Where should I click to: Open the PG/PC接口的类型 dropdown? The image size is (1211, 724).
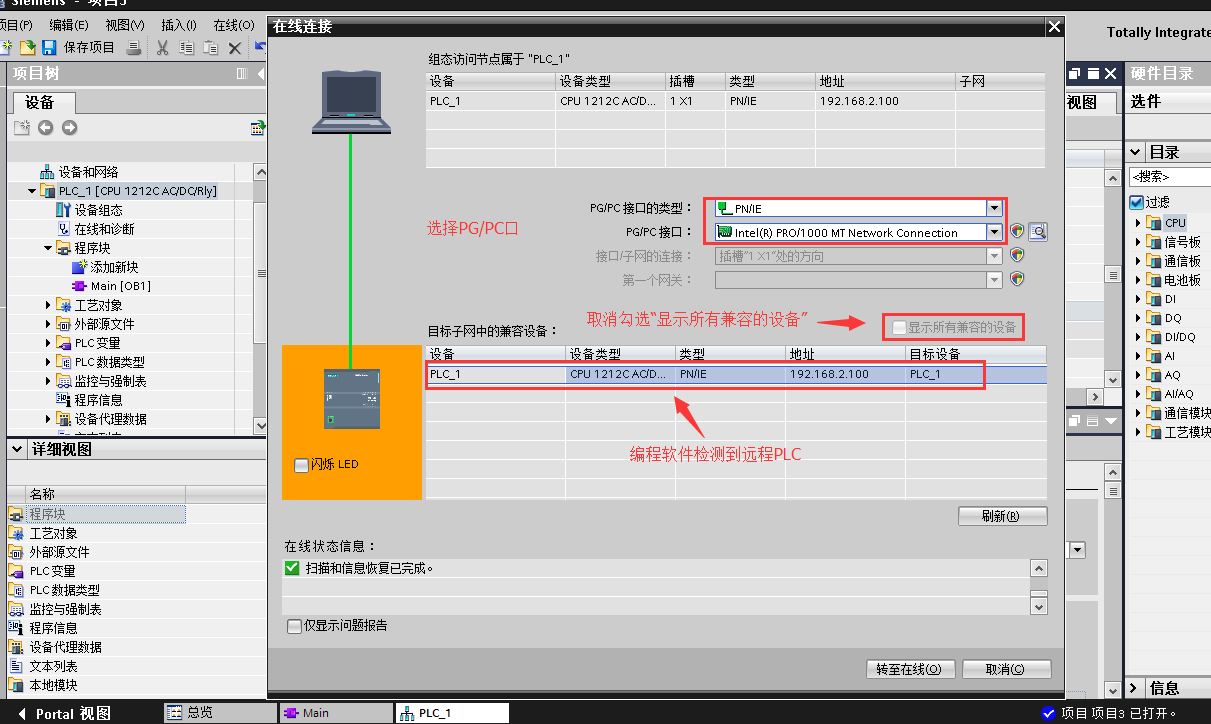click(x=994, y=208)
